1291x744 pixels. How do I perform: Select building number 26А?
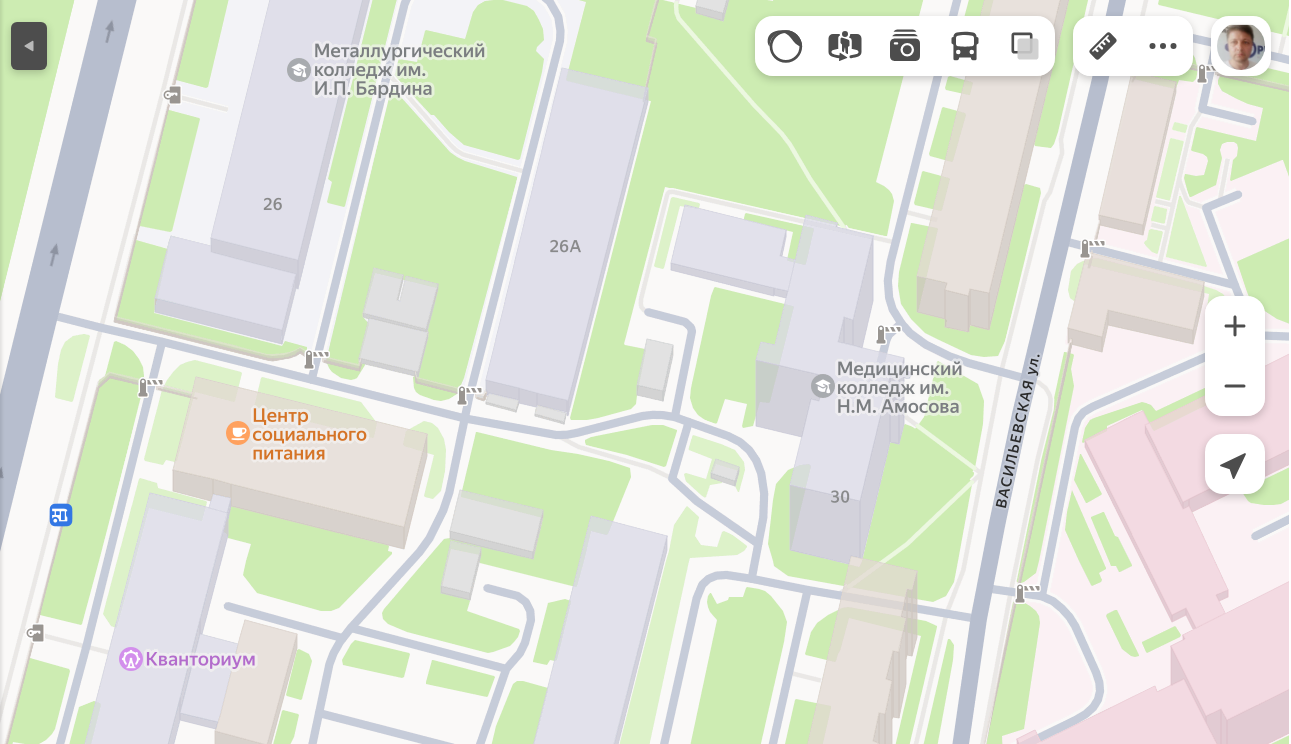(565, 246)
